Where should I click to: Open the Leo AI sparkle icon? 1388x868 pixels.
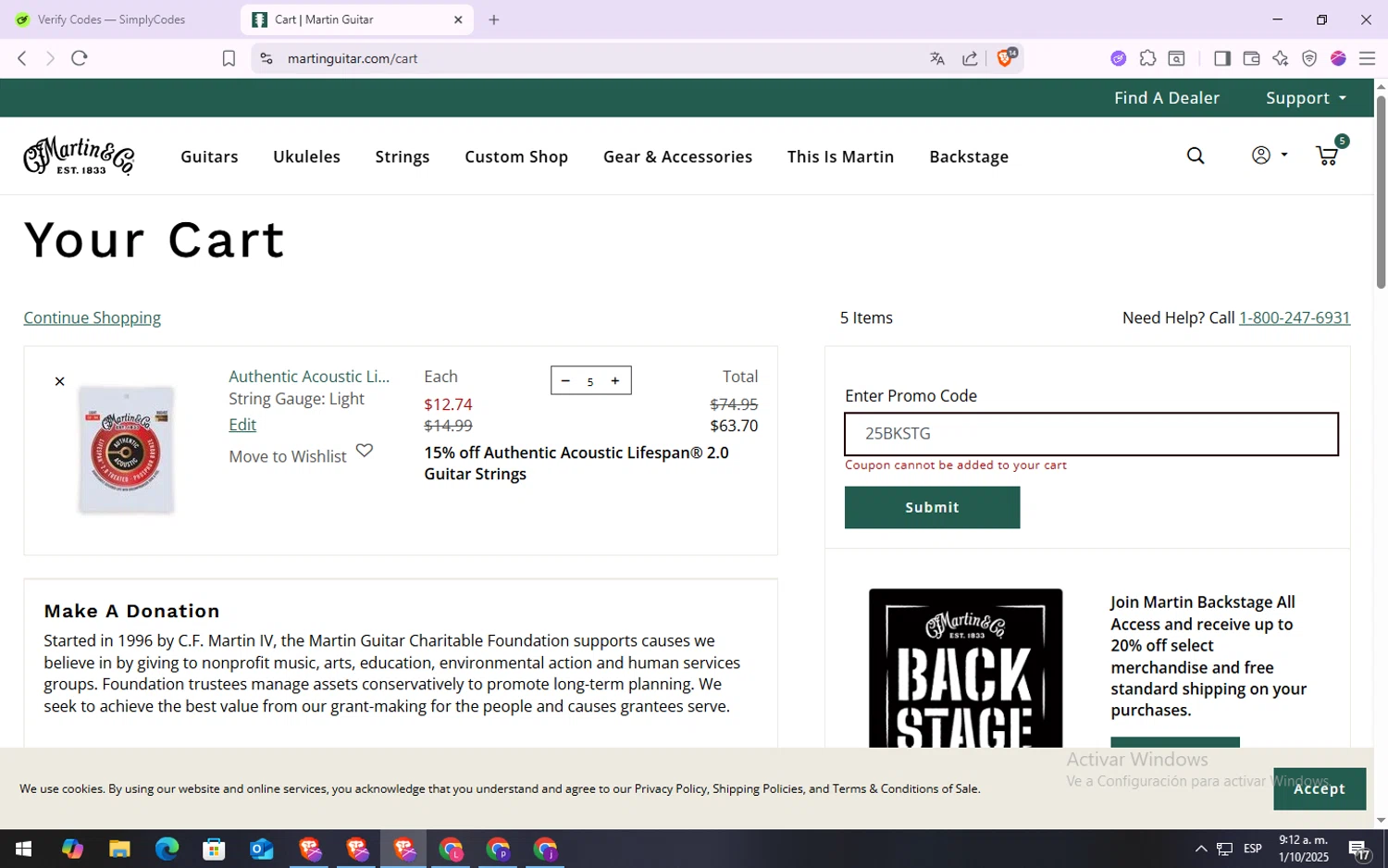(x=1281, y=58)
